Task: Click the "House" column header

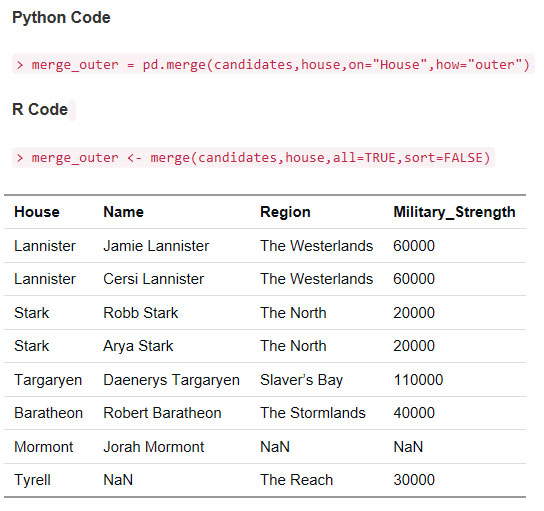Action: tap(37, 212)
